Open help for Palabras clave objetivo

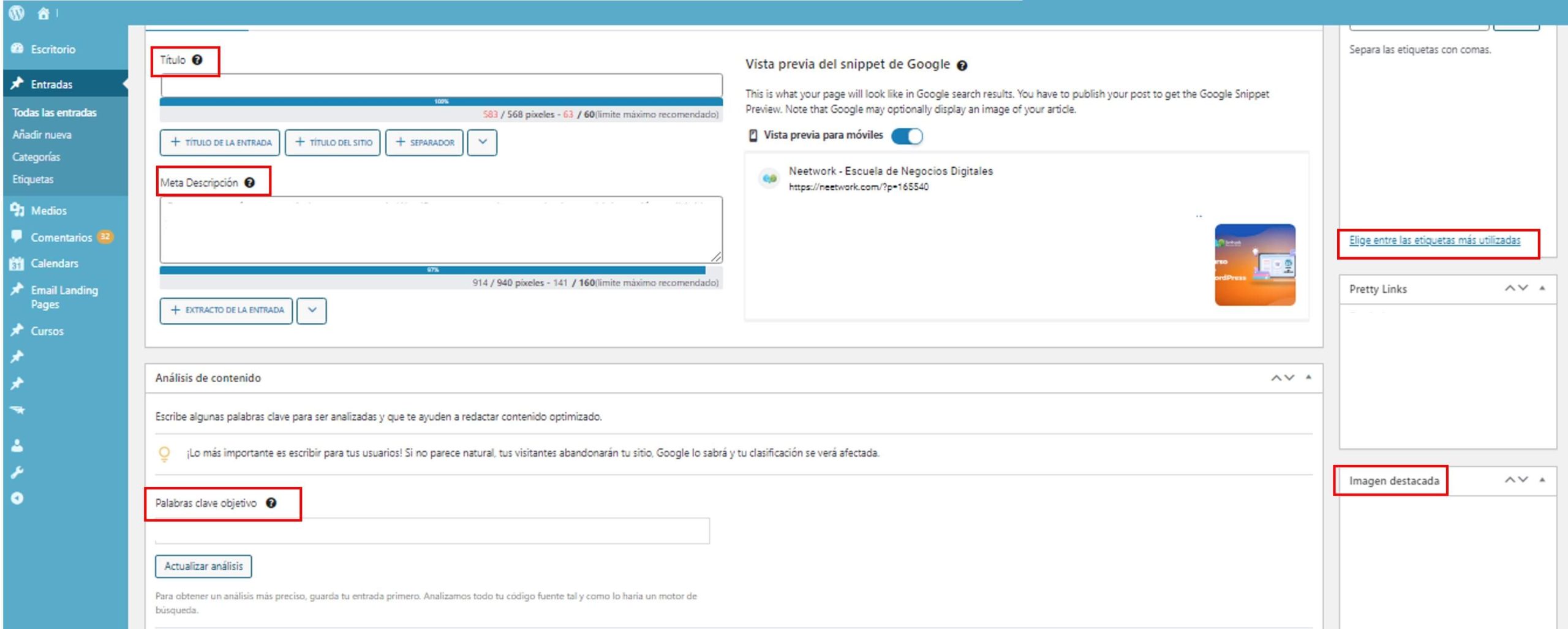pos(271,503)
